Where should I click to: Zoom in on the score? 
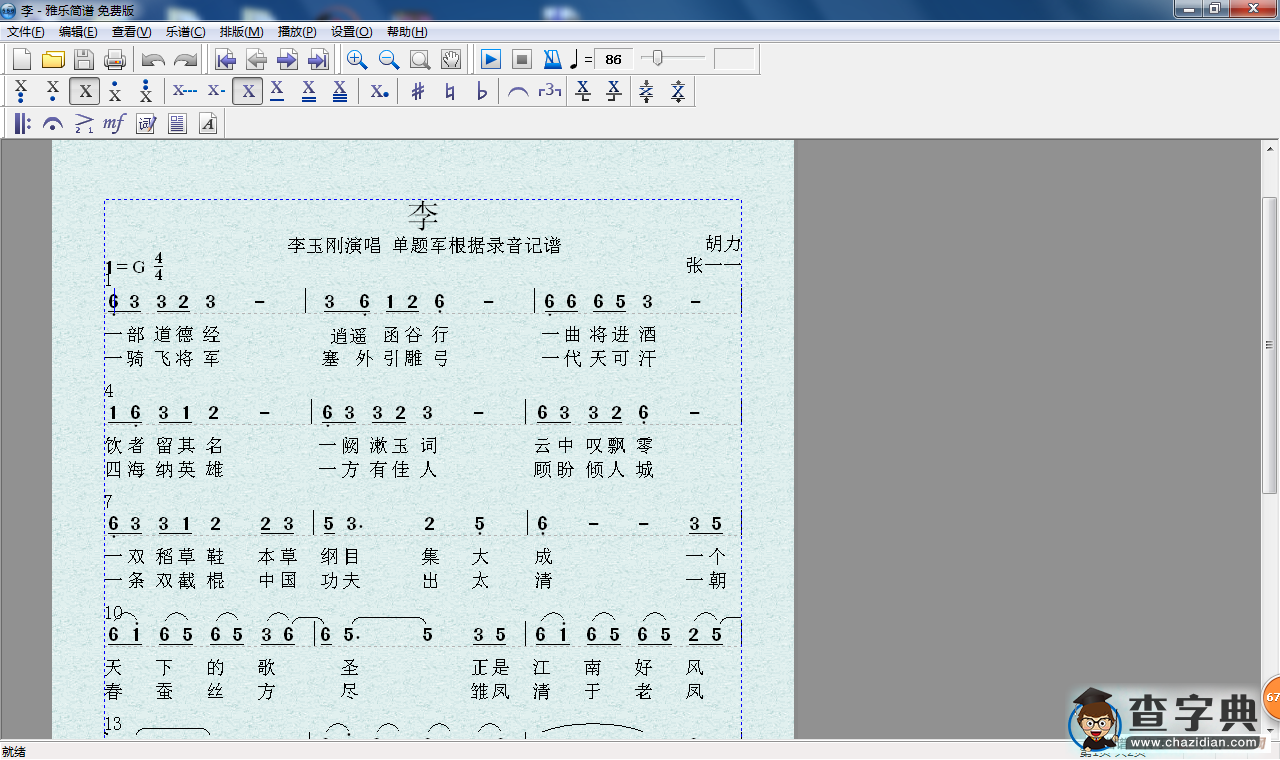(357, 59)
